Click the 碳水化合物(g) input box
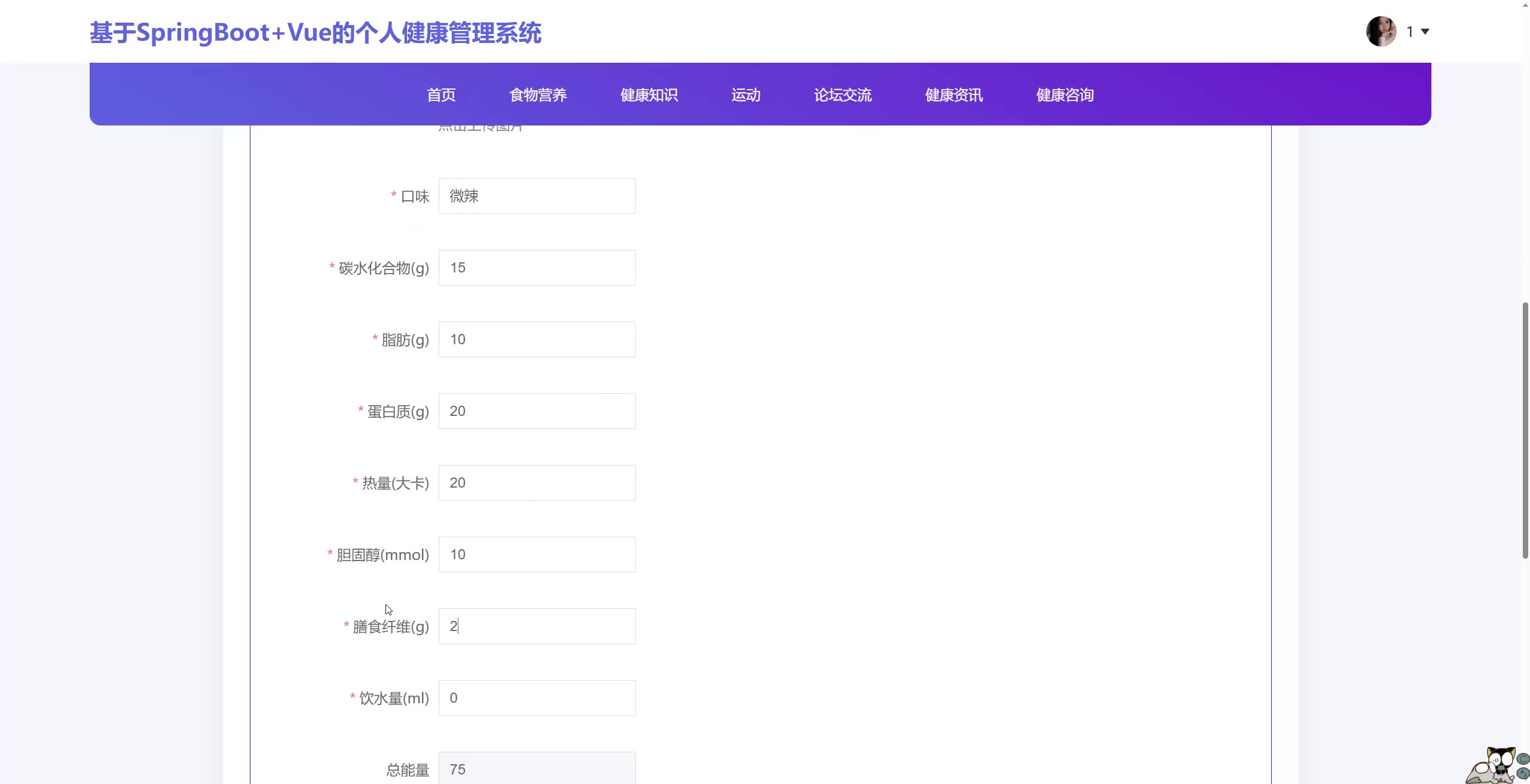 tap(537, 268)
